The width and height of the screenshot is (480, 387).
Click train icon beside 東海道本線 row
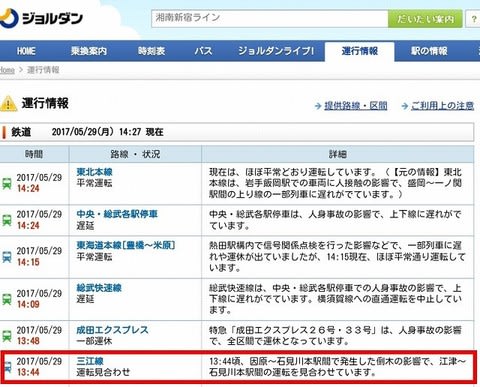(7, 257)
